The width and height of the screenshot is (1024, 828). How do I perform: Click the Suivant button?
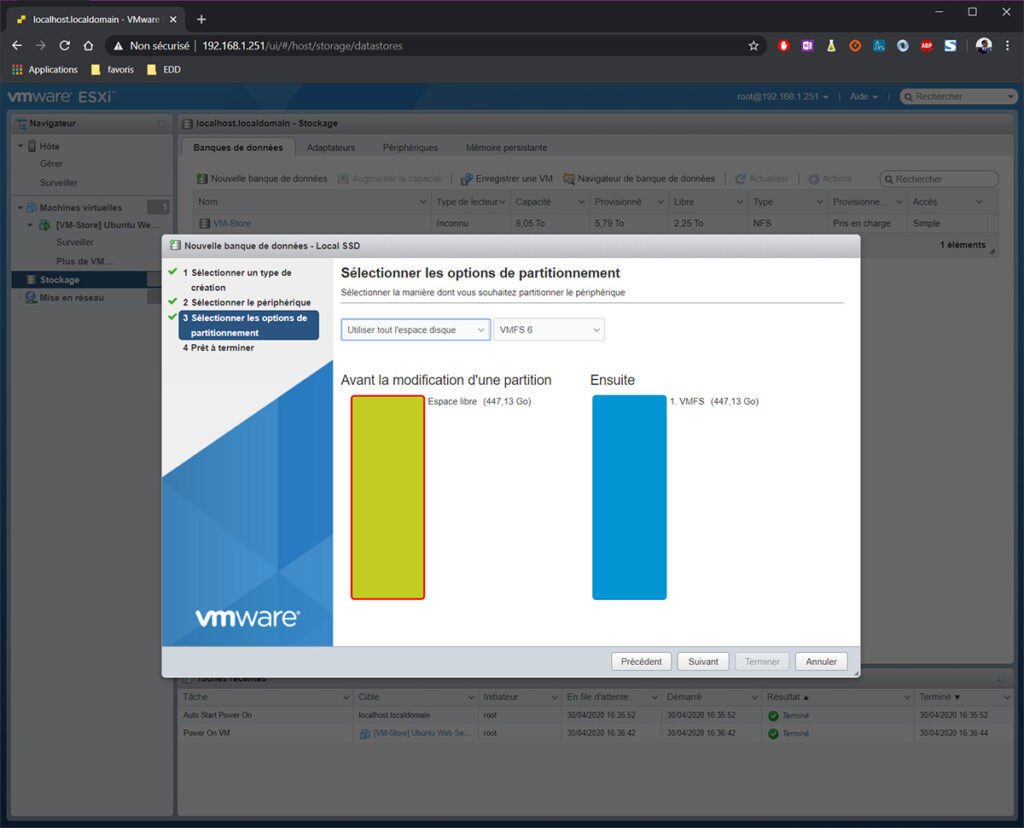[703, 661]
